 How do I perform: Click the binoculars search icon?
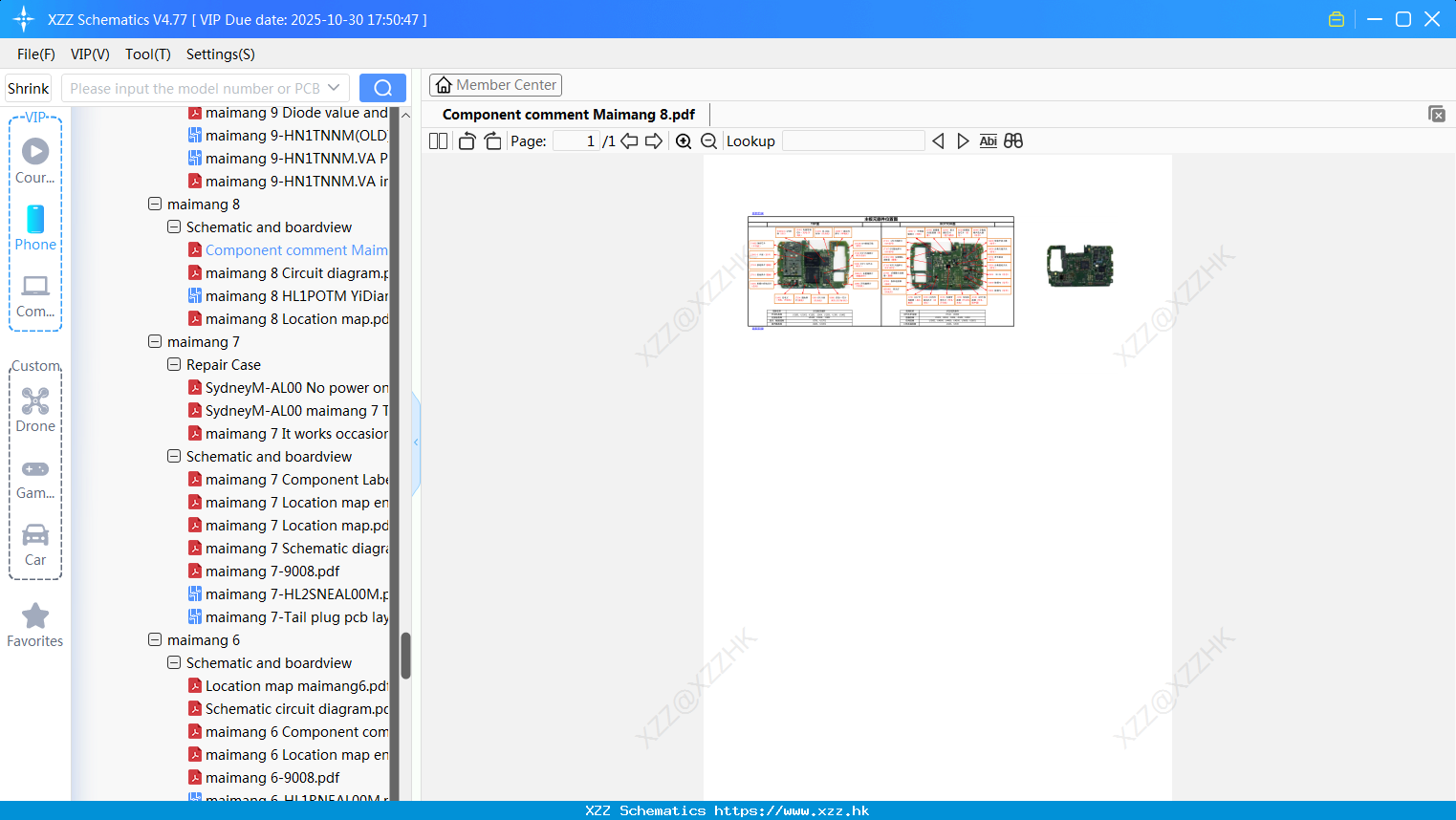tap(1013, 140)
